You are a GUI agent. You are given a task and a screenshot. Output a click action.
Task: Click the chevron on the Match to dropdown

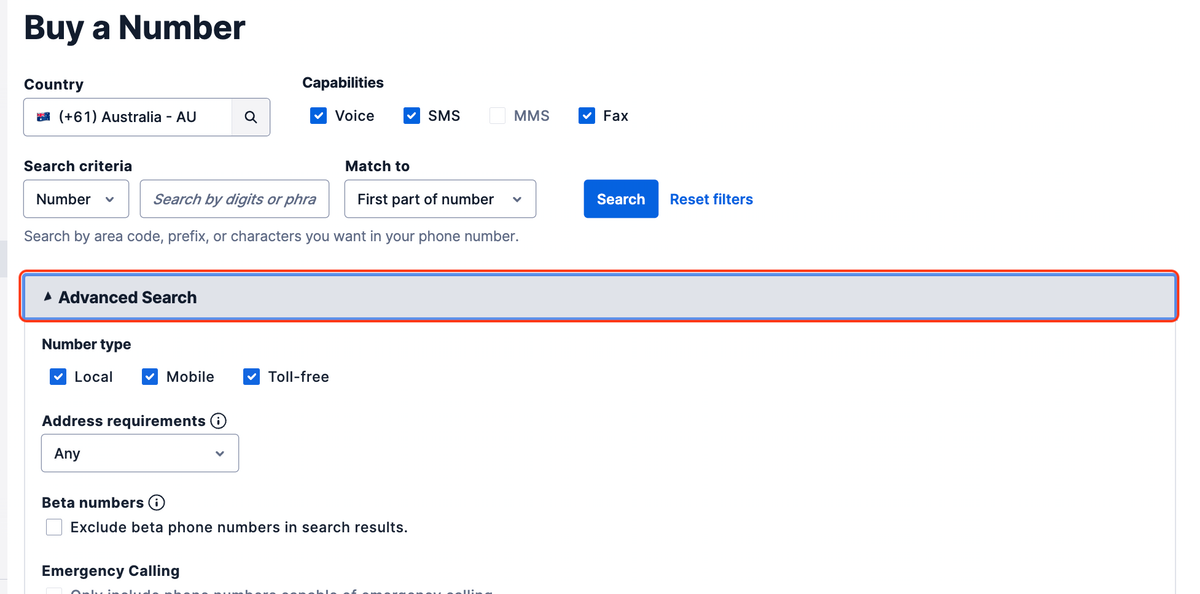coord(517,199)
